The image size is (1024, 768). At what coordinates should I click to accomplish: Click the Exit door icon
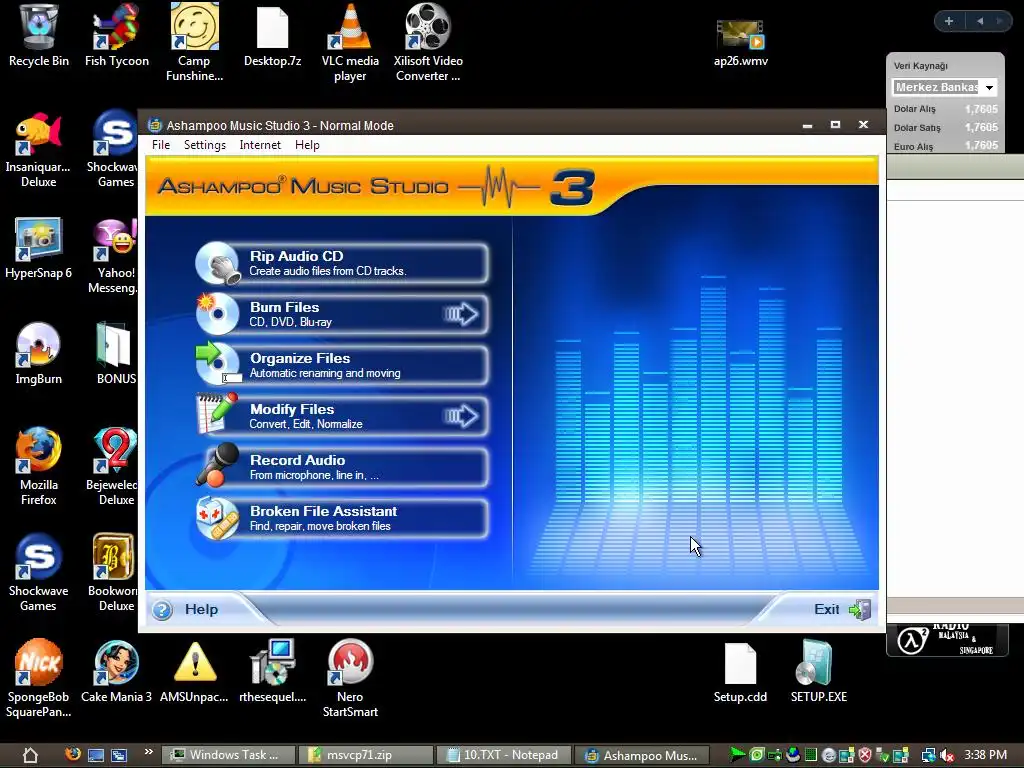(x=860, y=610)
